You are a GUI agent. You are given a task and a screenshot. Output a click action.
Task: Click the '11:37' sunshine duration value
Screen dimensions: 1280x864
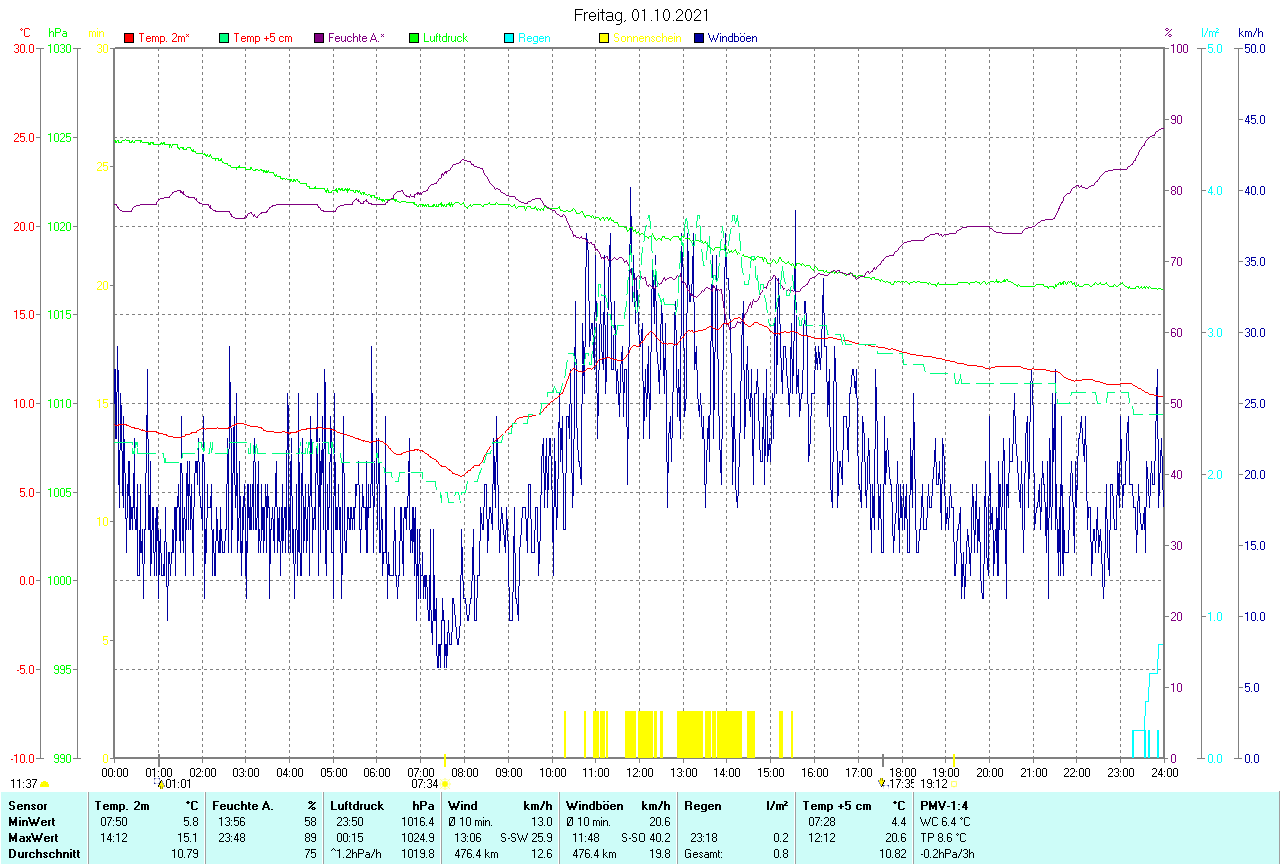pos(24,784)
